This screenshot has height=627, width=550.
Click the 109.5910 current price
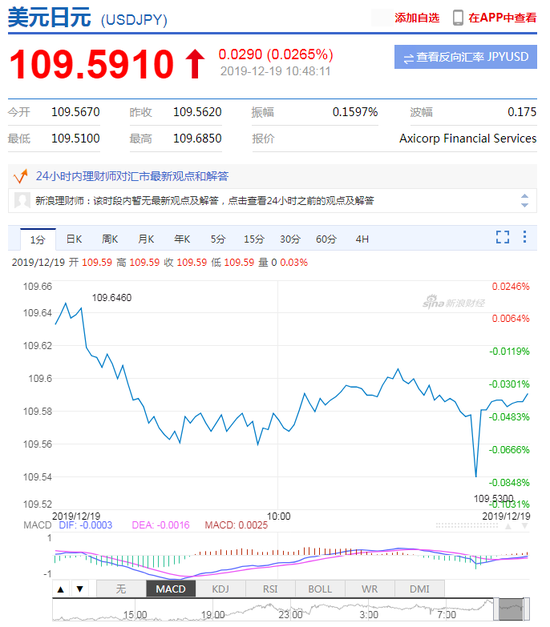(91, 64)
